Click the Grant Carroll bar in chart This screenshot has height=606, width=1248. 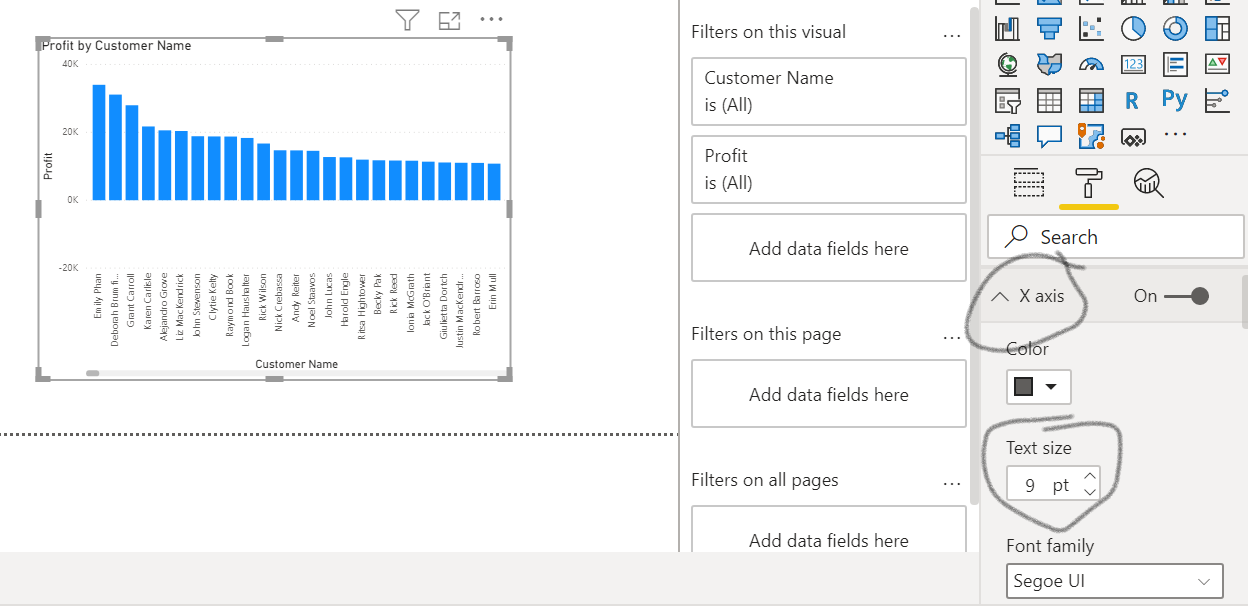[131, 152]
